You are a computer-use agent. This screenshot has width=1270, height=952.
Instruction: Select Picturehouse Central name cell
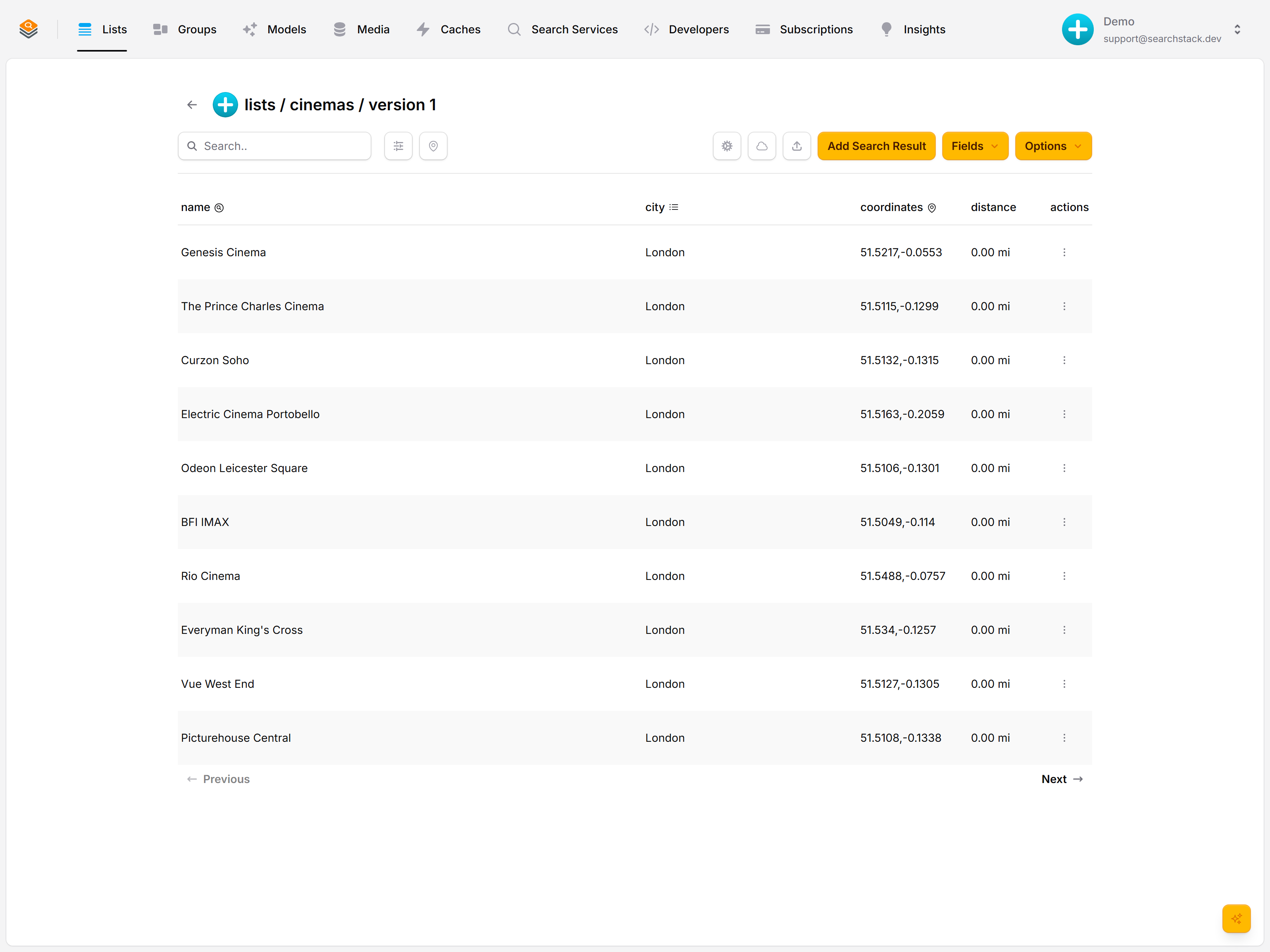click(x=236, y=738)
